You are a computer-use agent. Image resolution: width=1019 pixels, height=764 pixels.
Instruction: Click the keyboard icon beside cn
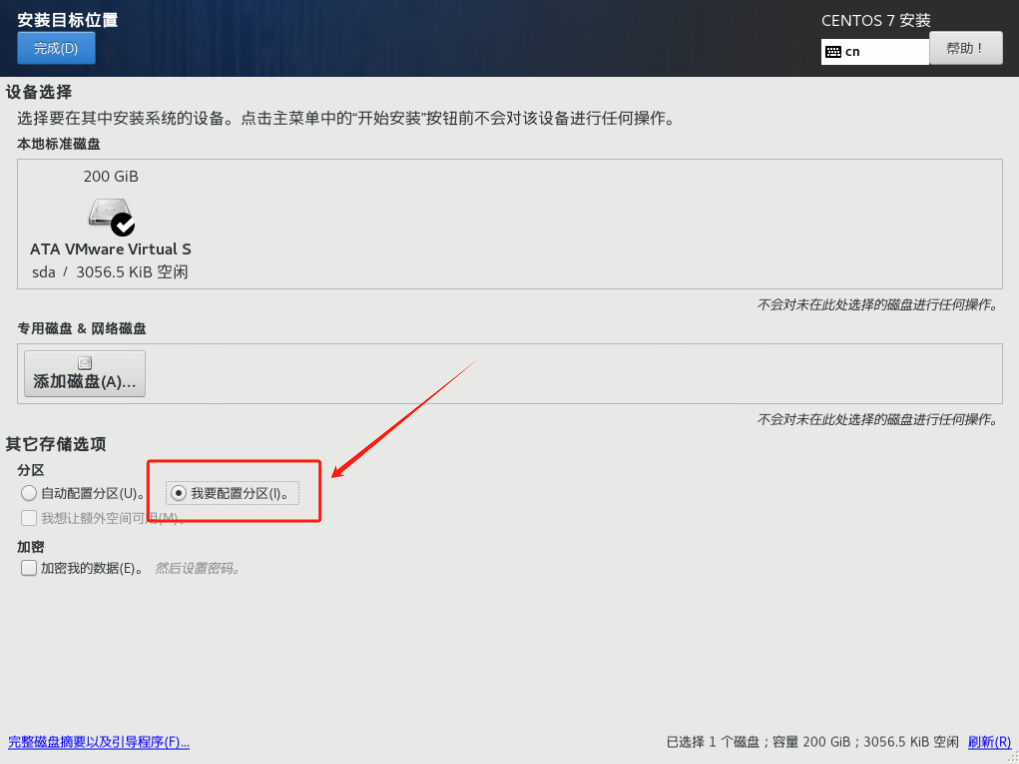pos(833,52)
